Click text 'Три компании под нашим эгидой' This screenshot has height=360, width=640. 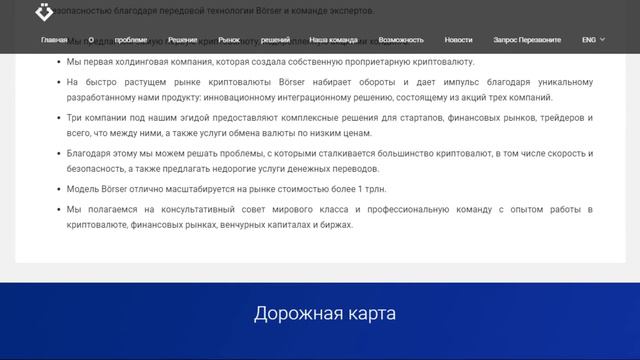(138, 118)
